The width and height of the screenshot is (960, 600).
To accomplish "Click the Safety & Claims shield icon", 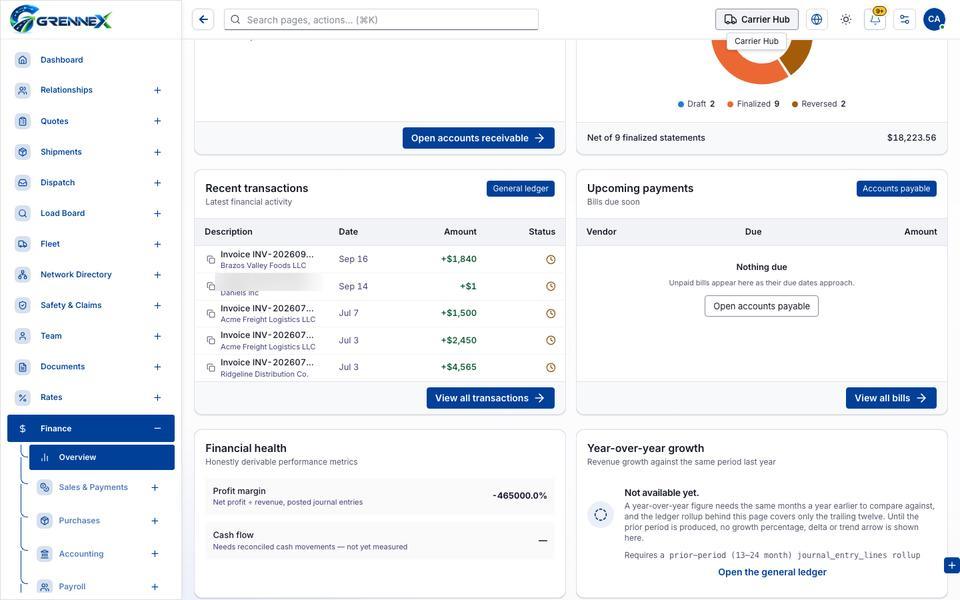I will tap(23, 305).
